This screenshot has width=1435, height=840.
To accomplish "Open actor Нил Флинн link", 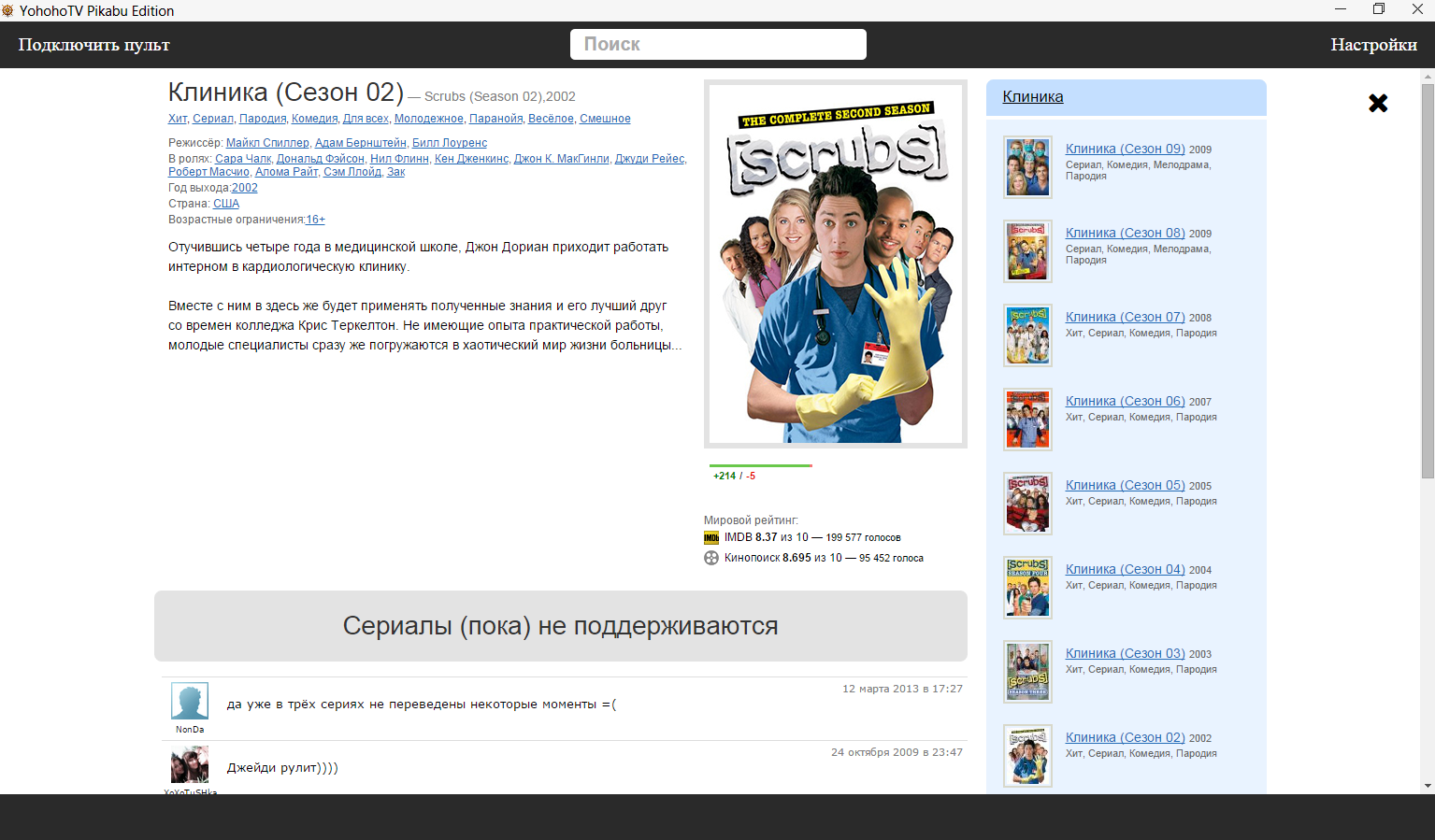I will [399, 159].
